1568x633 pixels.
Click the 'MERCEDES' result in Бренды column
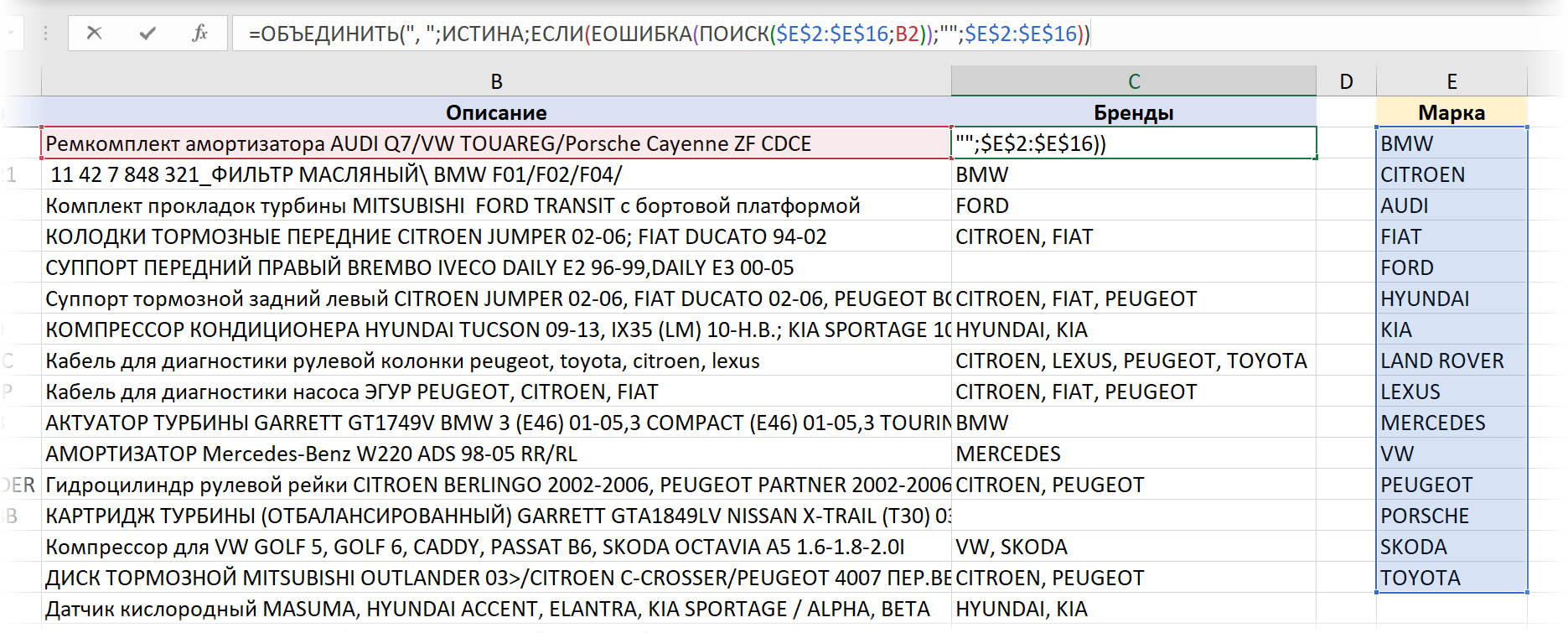point(1134,454)
